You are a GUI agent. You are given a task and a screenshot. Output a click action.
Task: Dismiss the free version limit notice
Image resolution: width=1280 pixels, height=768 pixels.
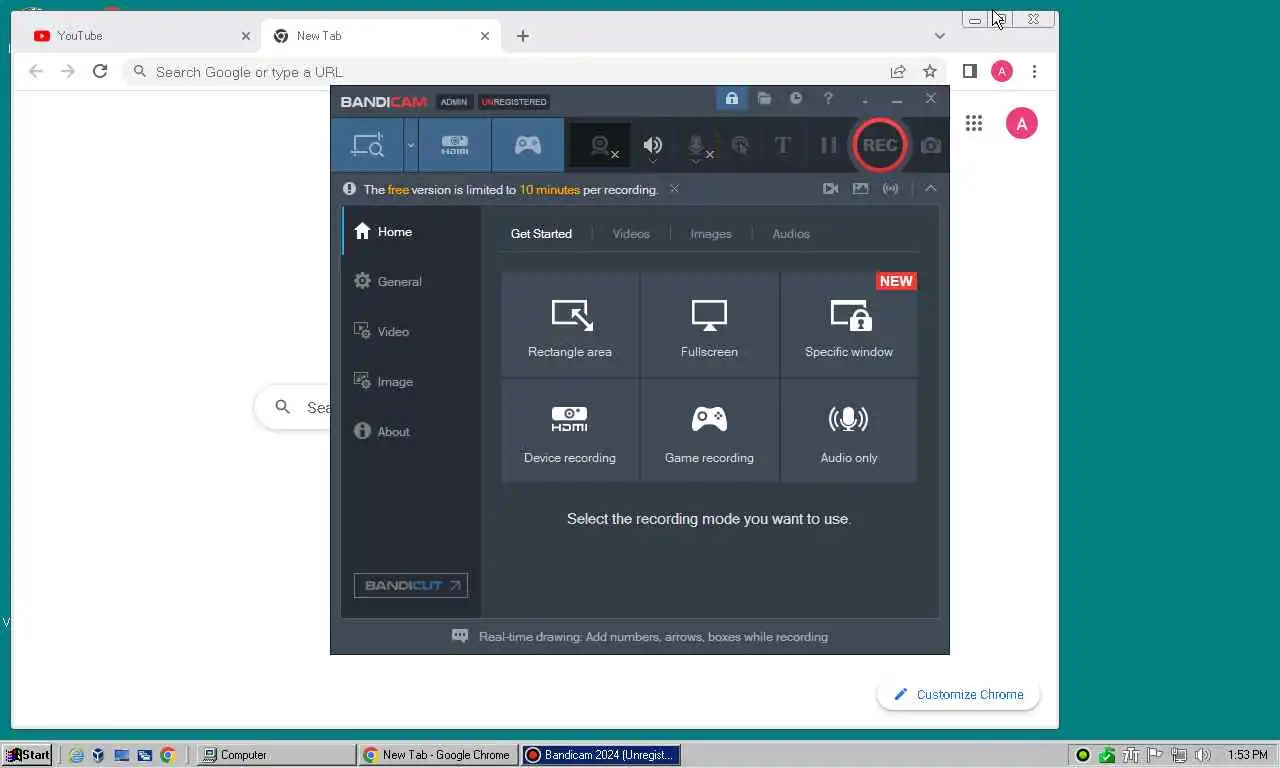click(x=674, y=189)
